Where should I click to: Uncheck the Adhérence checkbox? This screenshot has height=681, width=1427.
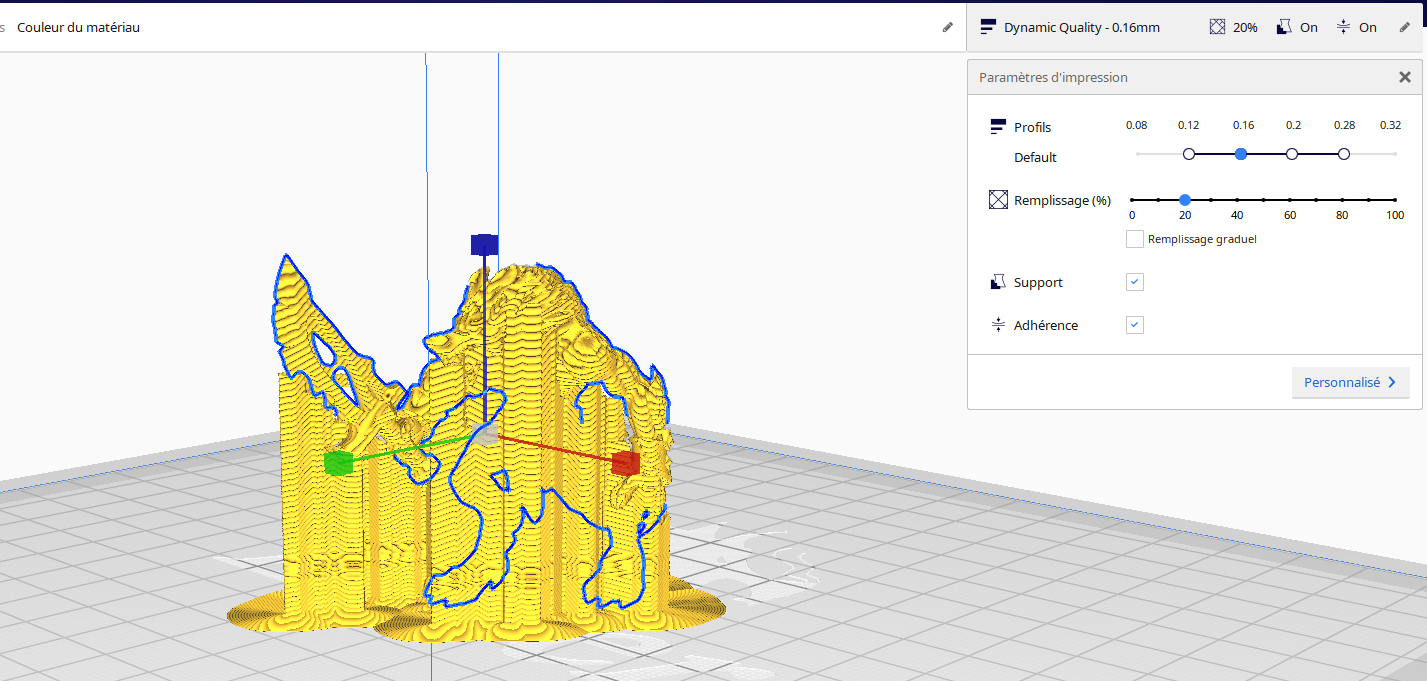1135,325
